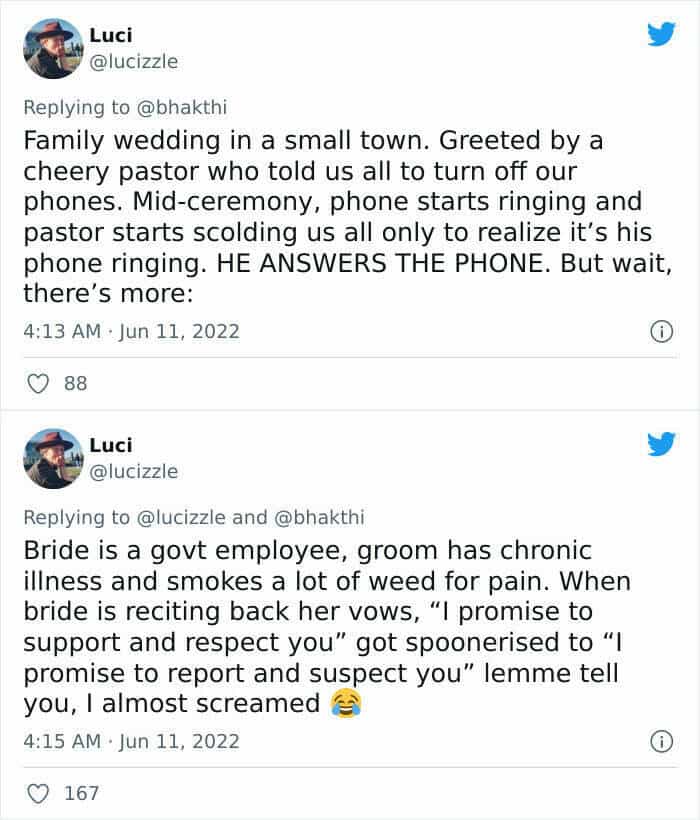Open the info icon next to the 4:15 AM timestamp
Screen dimensions: 700x820
click(661, 741)
